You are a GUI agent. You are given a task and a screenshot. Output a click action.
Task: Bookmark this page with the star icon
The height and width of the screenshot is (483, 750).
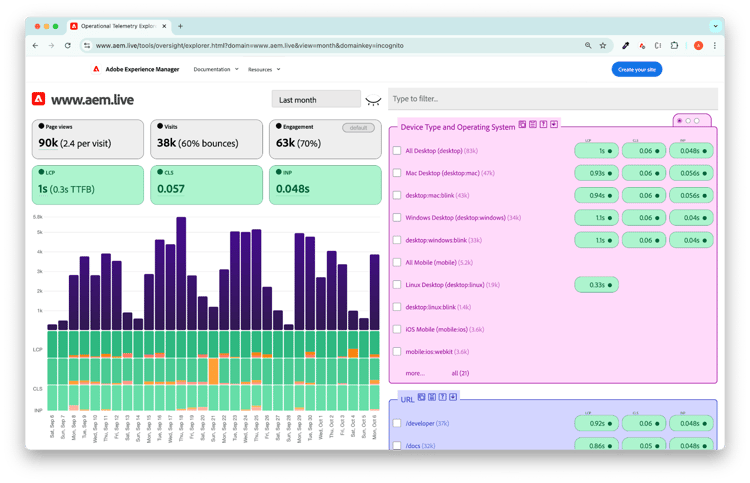pos(603,45)
